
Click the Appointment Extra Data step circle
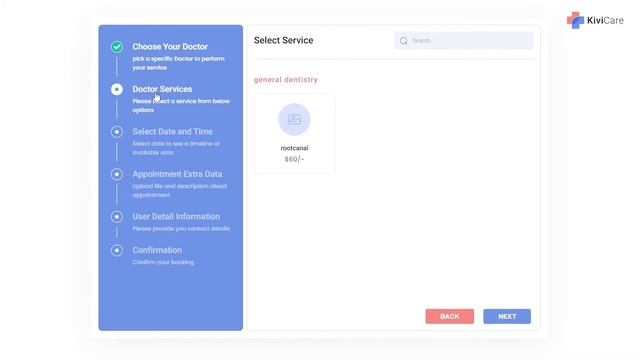point(117,174)
